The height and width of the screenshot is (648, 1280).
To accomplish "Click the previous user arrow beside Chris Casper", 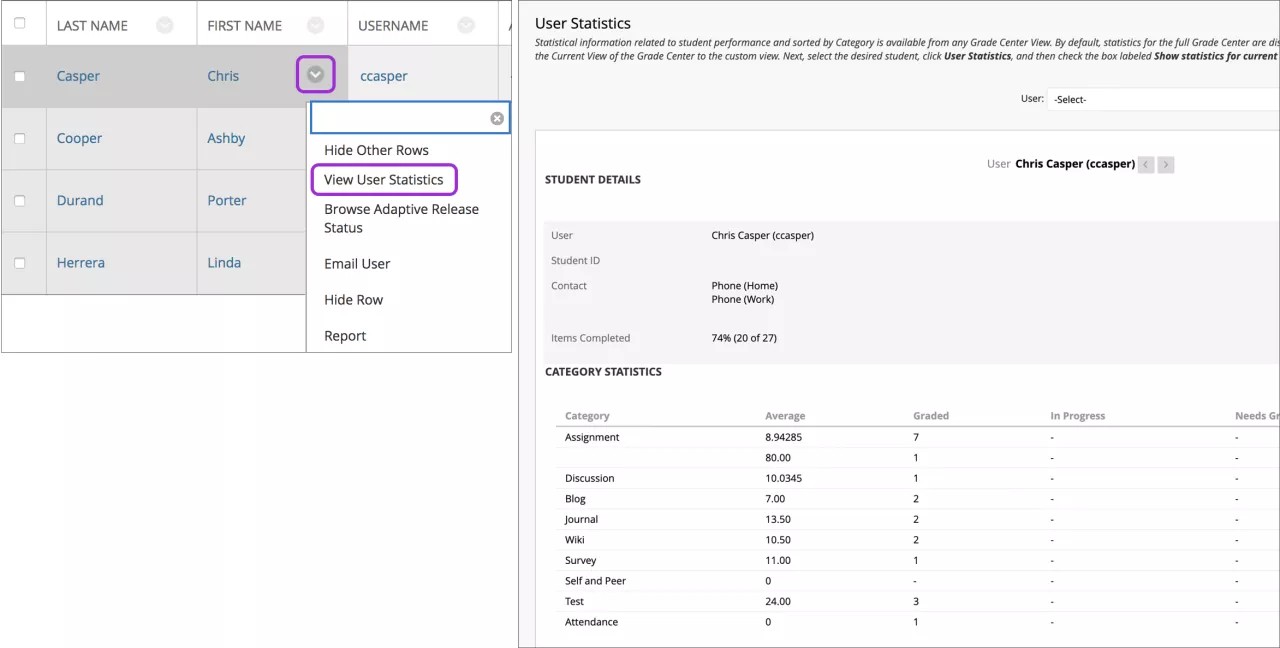I will tap(1145, 164).
